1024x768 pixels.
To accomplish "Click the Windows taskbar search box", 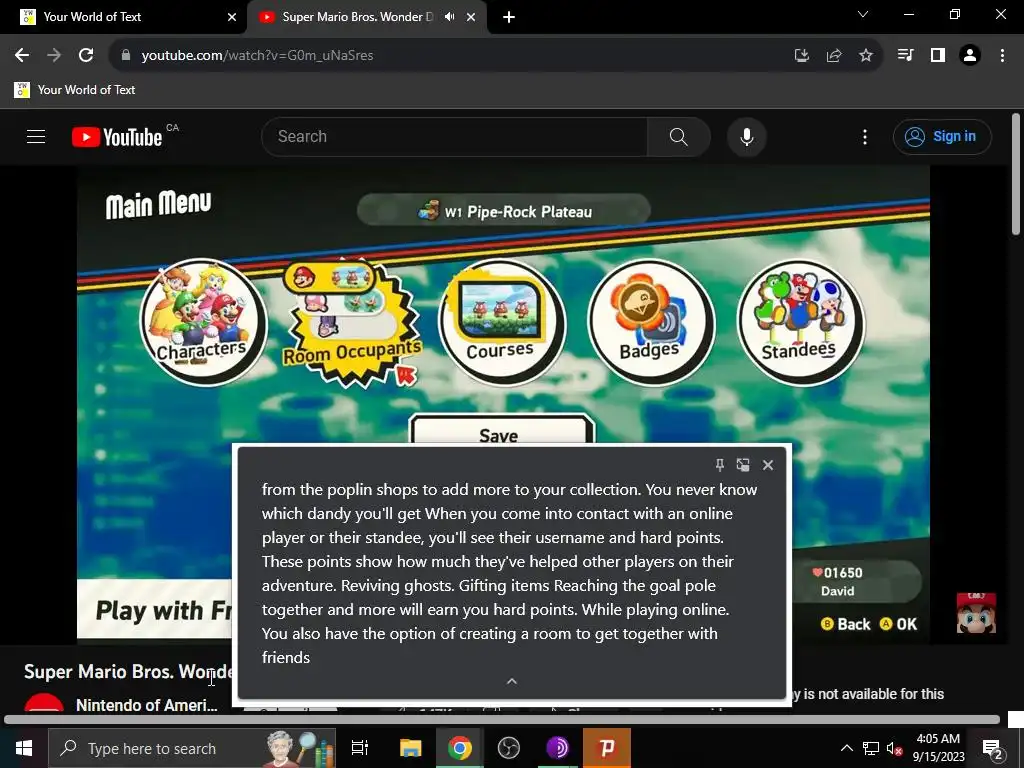I will (192, 748).
